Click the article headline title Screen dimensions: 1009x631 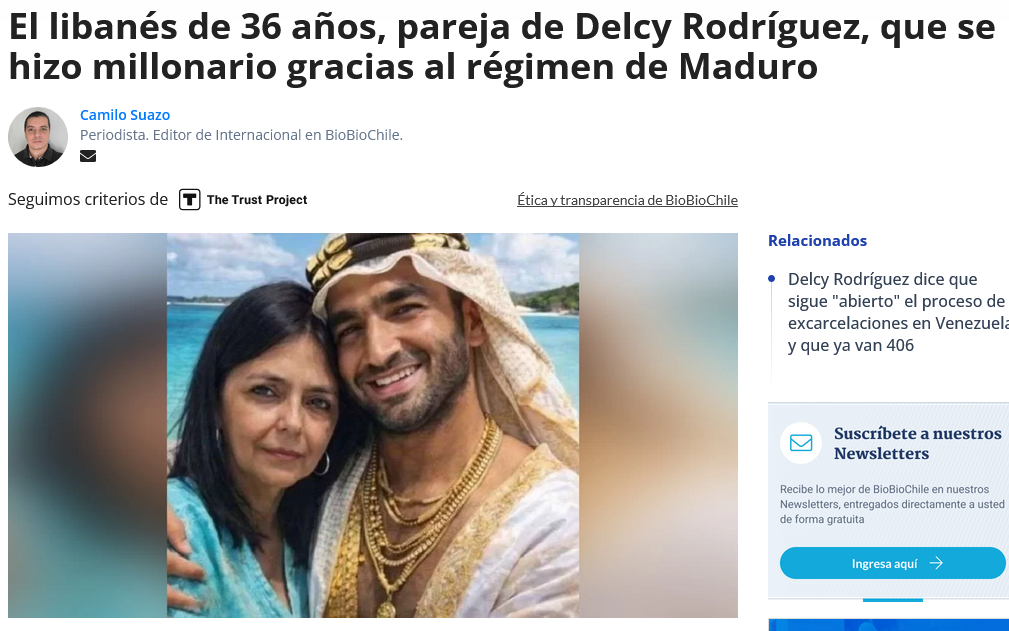[x=501, y=46]
